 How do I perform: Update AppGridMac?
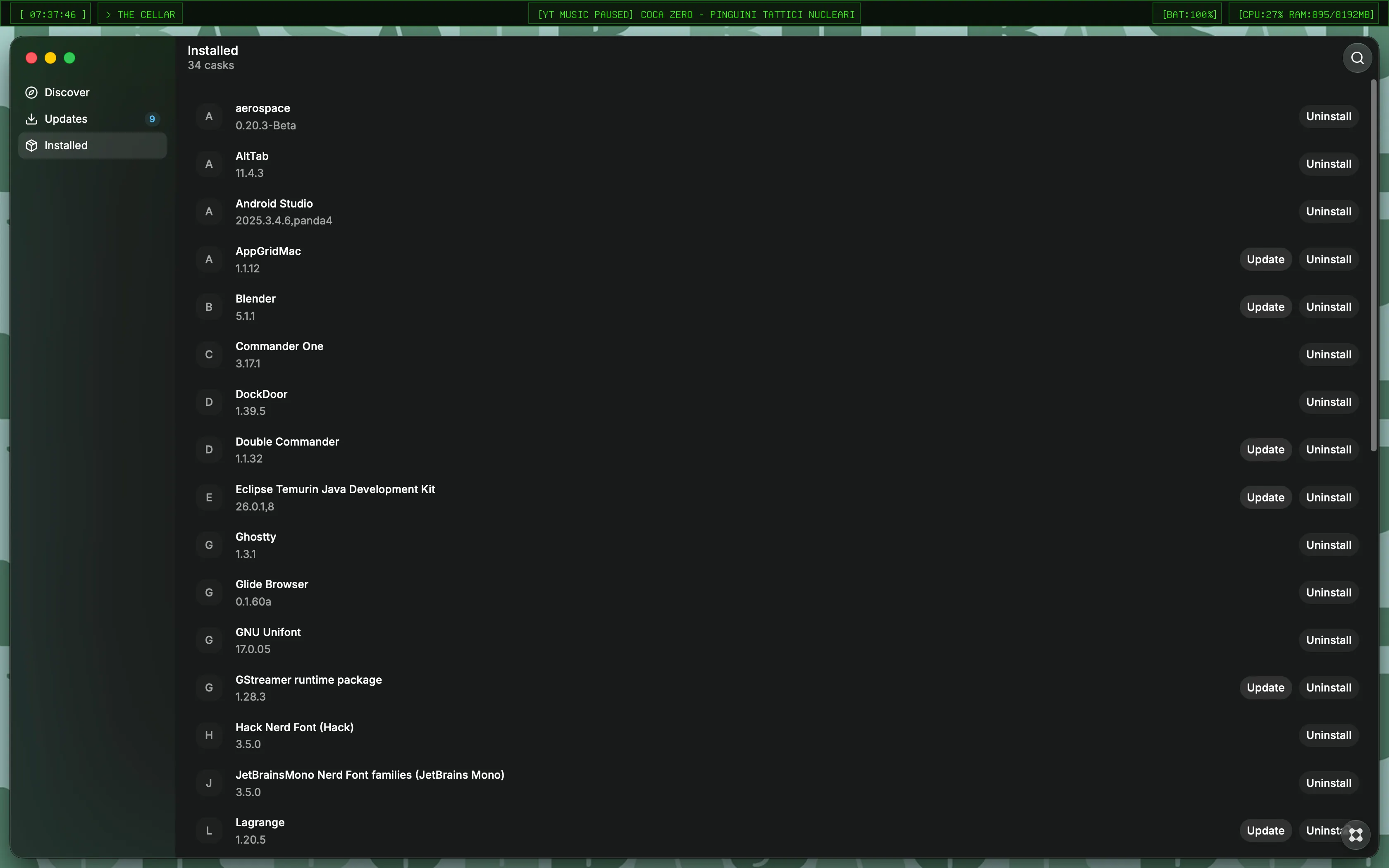tap(1265, 260)
